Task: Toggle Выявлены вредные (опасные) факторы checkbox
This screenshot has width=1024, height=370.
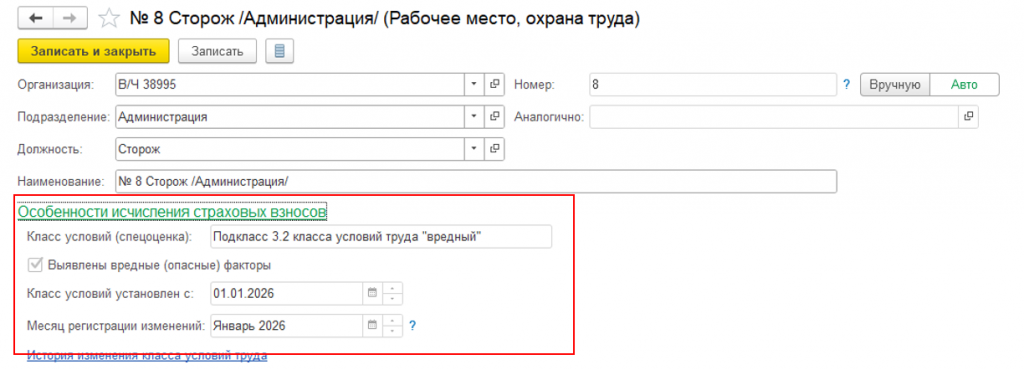Action: pyautogui.click(x=34, y=266)
